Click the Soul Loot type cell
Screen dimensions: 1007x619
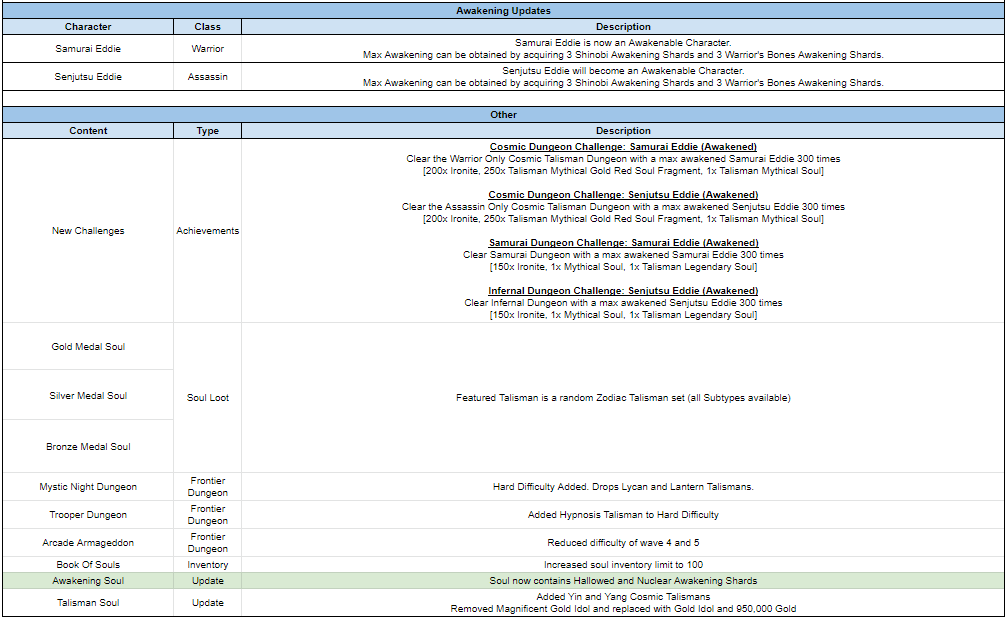coord(208,398)
